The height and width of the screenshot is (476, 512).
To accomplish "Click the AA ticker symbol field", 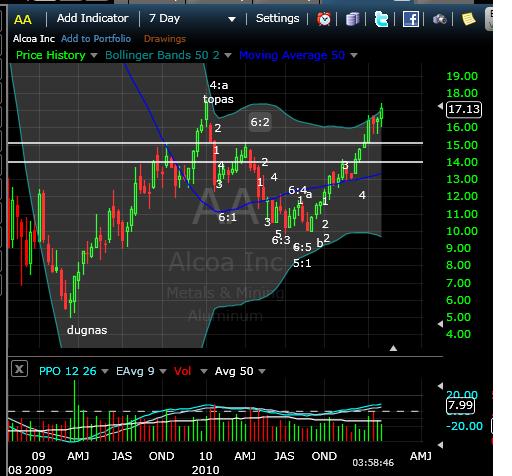I will pos(23,19).
